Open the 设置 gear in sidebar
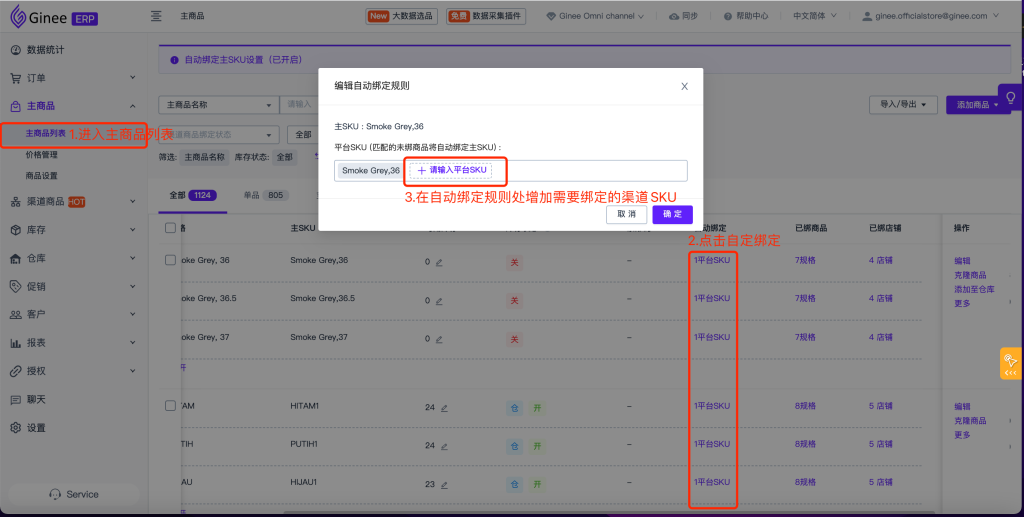This screenshot has width=1024, height=517. [x=16, y=427]
